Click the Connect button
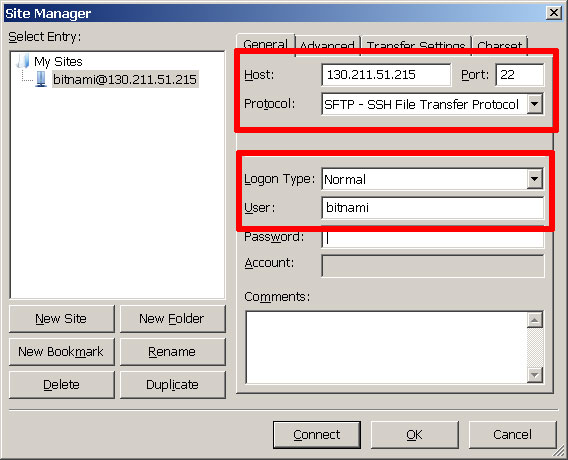This screenshot has height=460, width=568. [317, 435]
